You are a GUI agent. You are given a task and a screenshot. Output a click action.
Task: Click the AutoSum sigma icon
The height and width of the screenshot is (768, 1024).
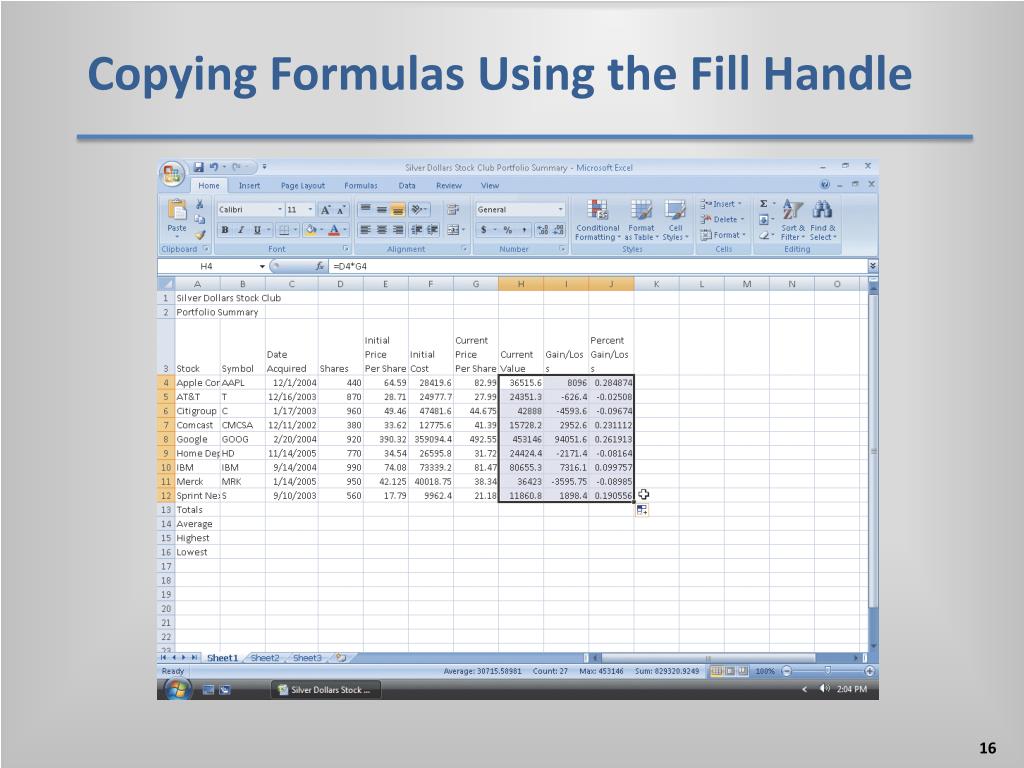(x=763, y=204)
